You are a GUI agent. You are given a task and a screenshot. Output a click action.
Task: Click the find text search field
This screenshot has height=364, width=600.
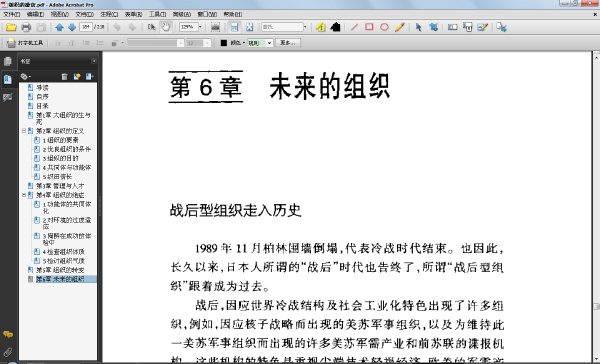pos(282,27)
